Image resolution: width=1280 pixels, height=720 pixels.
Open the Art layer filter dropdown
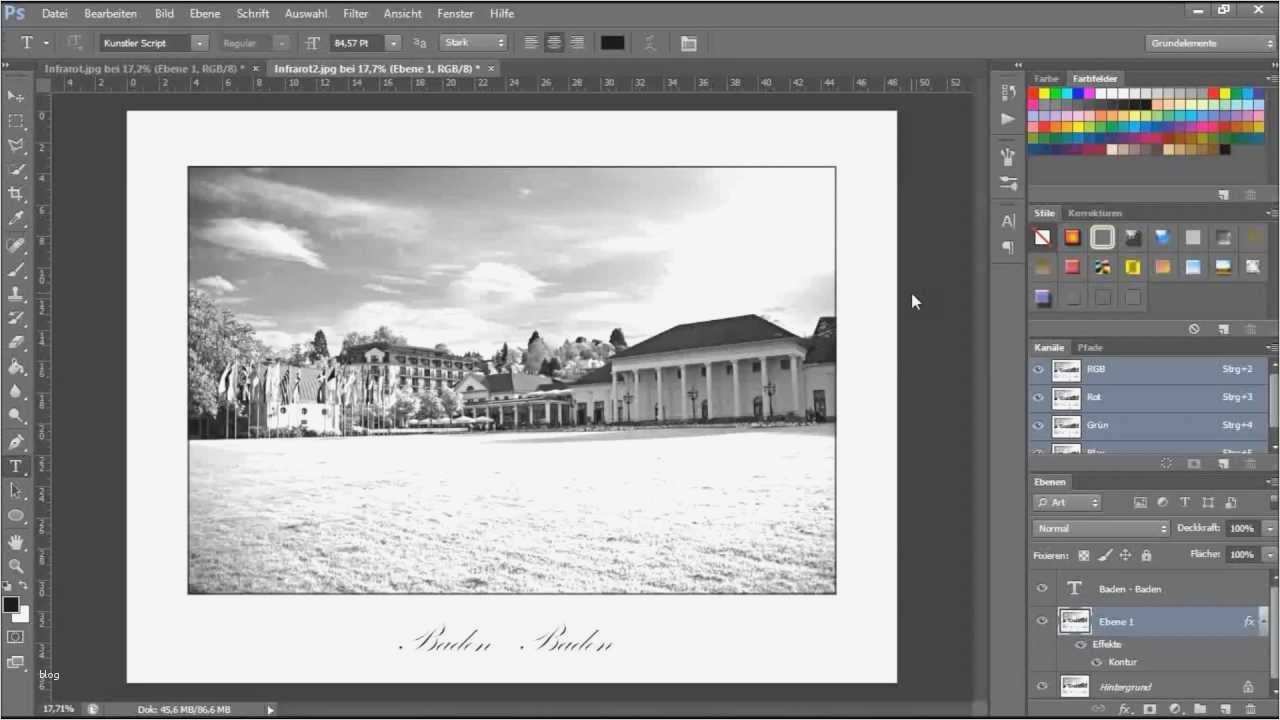pos(1067,503)
